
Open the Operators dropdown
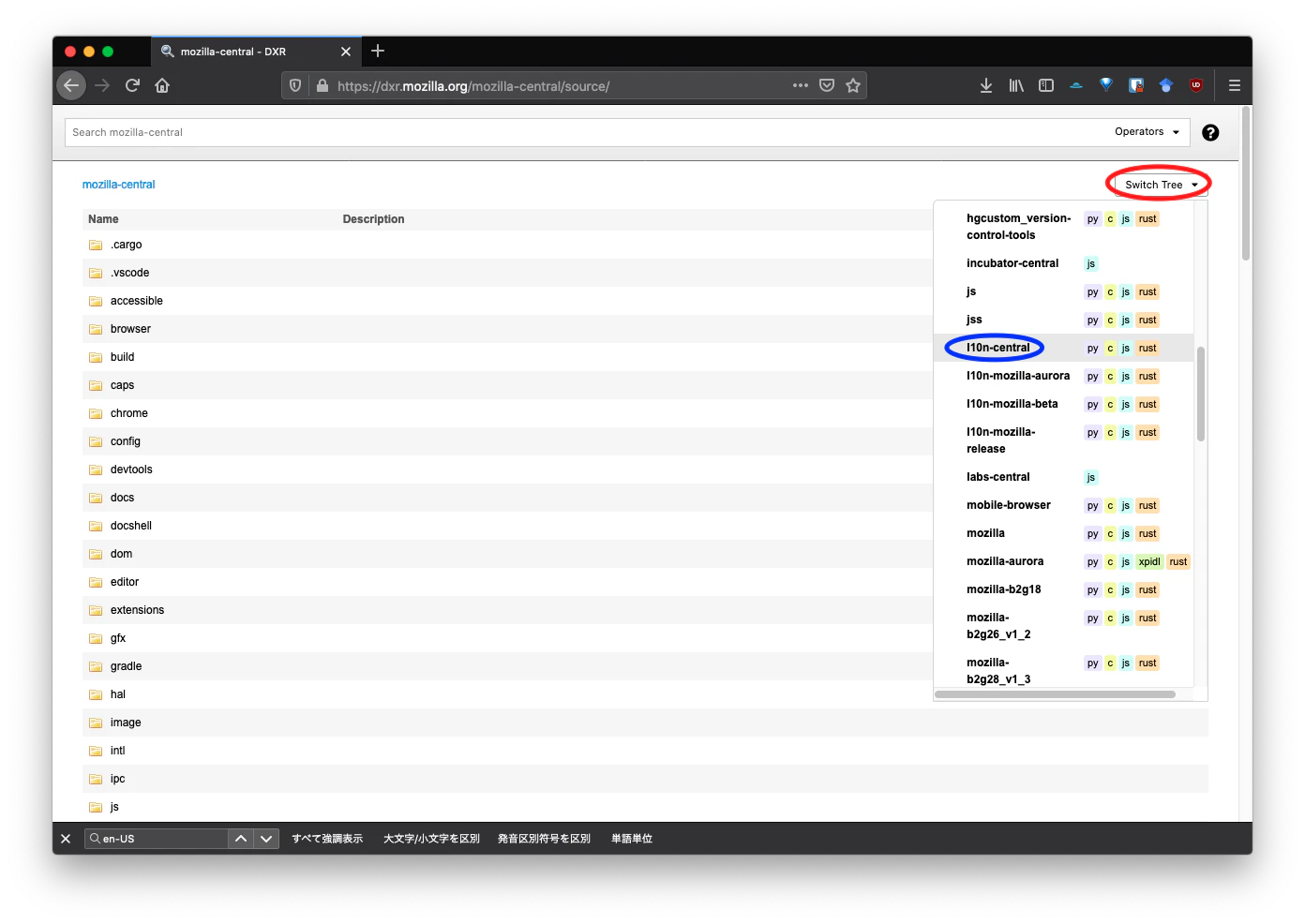pos(1145,132)
